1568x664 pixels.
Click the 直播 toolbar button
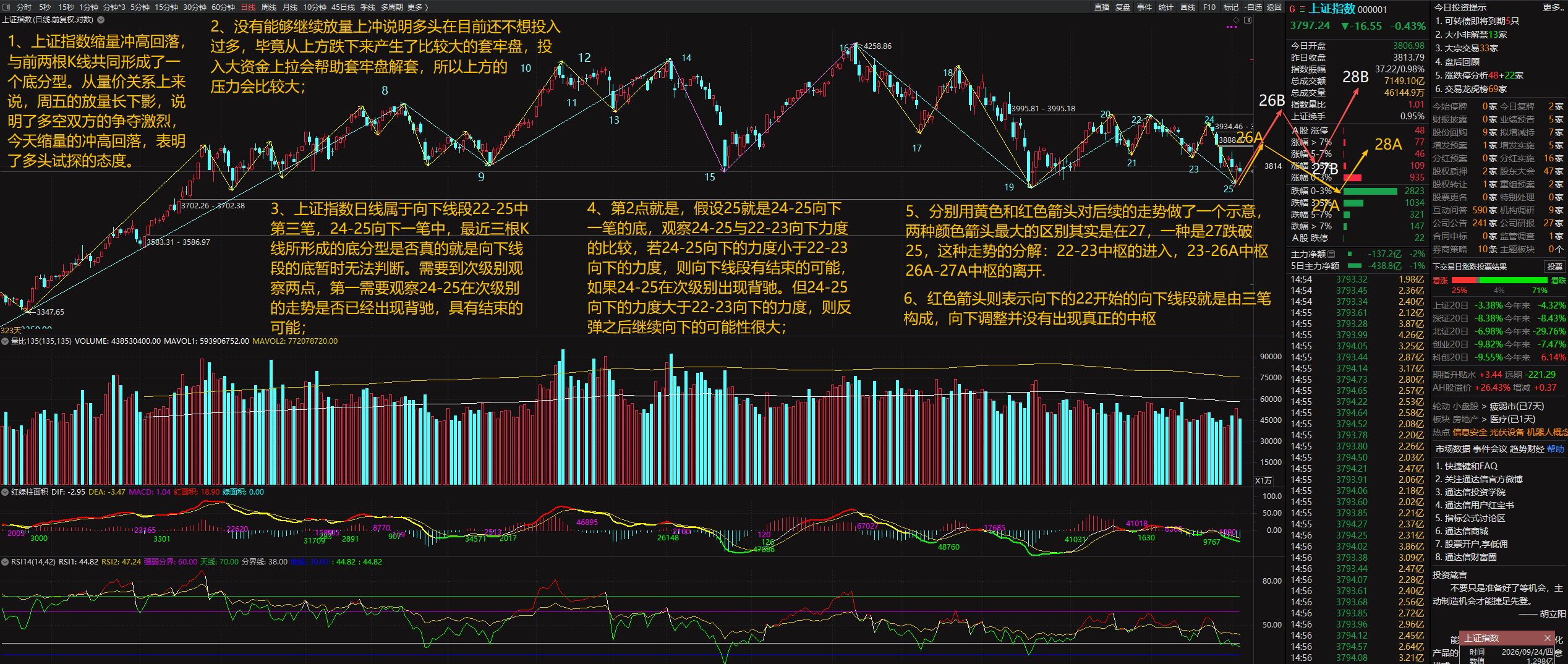pyautogui.click(x=1102, y=7)
